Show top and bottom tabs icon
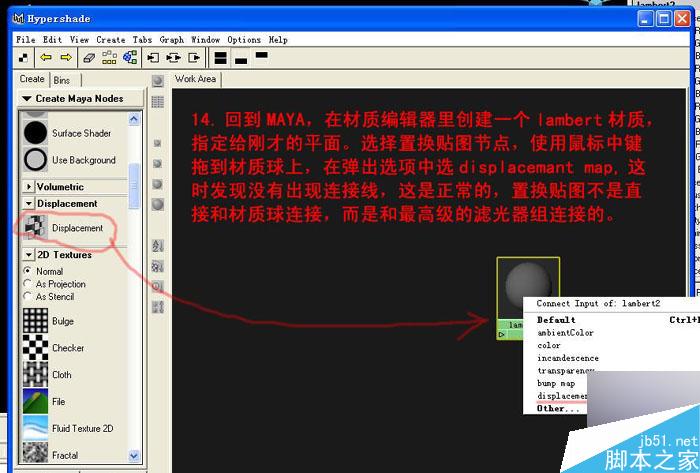 pos(221,58)
